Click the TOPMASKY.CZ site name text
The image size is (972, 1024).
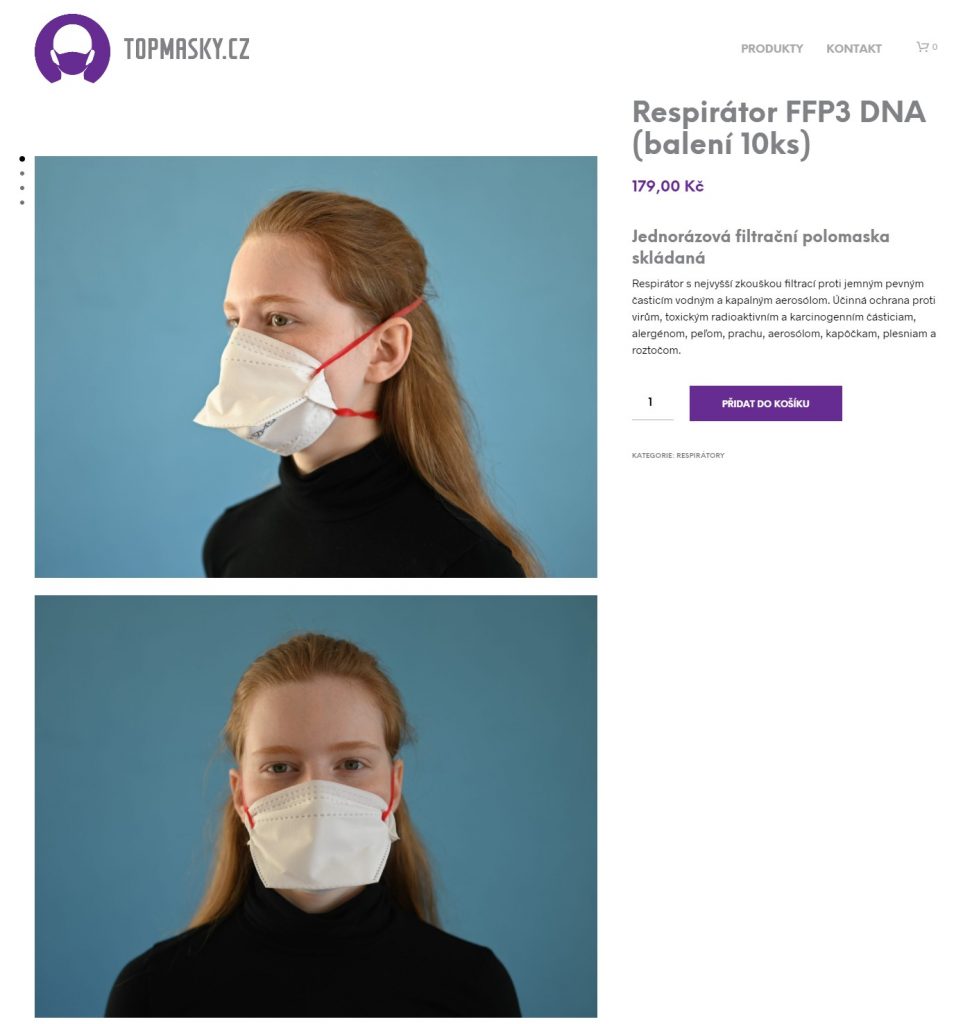tap(186, 49)
